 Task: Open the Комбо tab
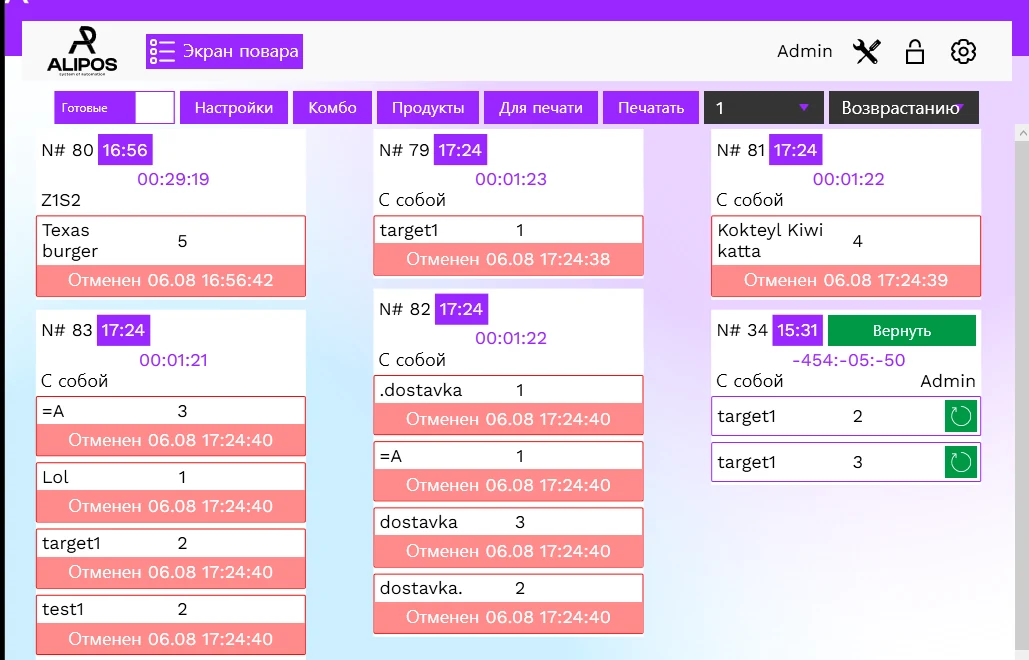point(332,108)
